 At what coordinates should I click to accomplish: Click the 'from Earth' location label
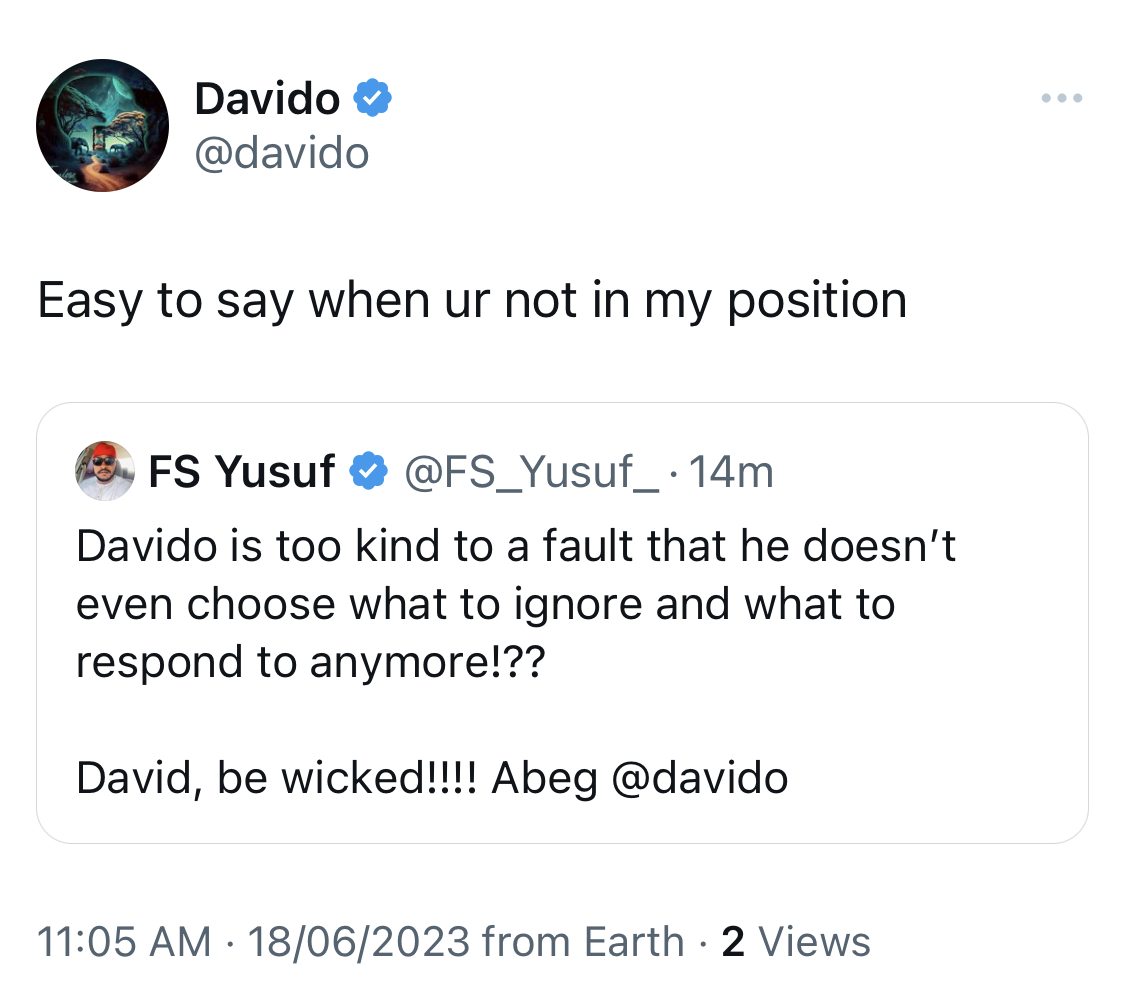pos(583,941)
